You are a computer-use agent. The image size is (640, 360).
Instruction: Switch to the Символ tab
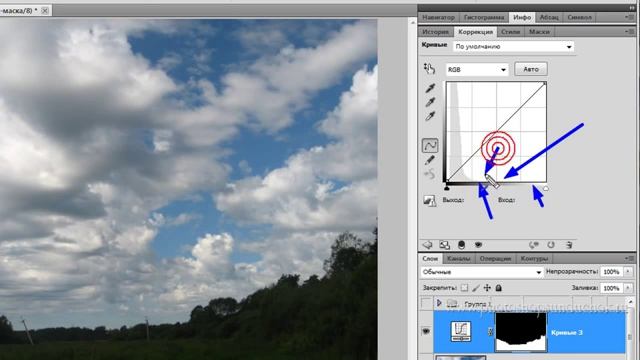pyautogui.click(x=579, y=17)
